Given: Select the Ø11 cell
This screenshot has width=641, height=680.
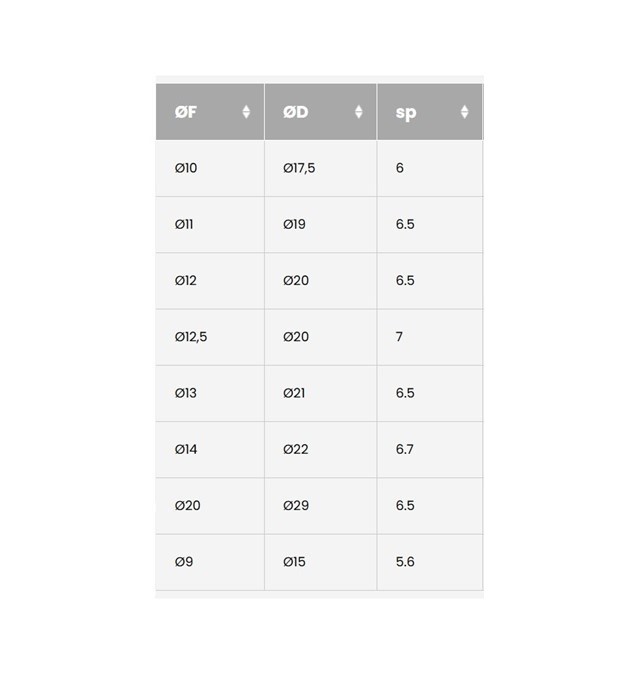Looking at the screenshot, I should [x=210, y=225].
